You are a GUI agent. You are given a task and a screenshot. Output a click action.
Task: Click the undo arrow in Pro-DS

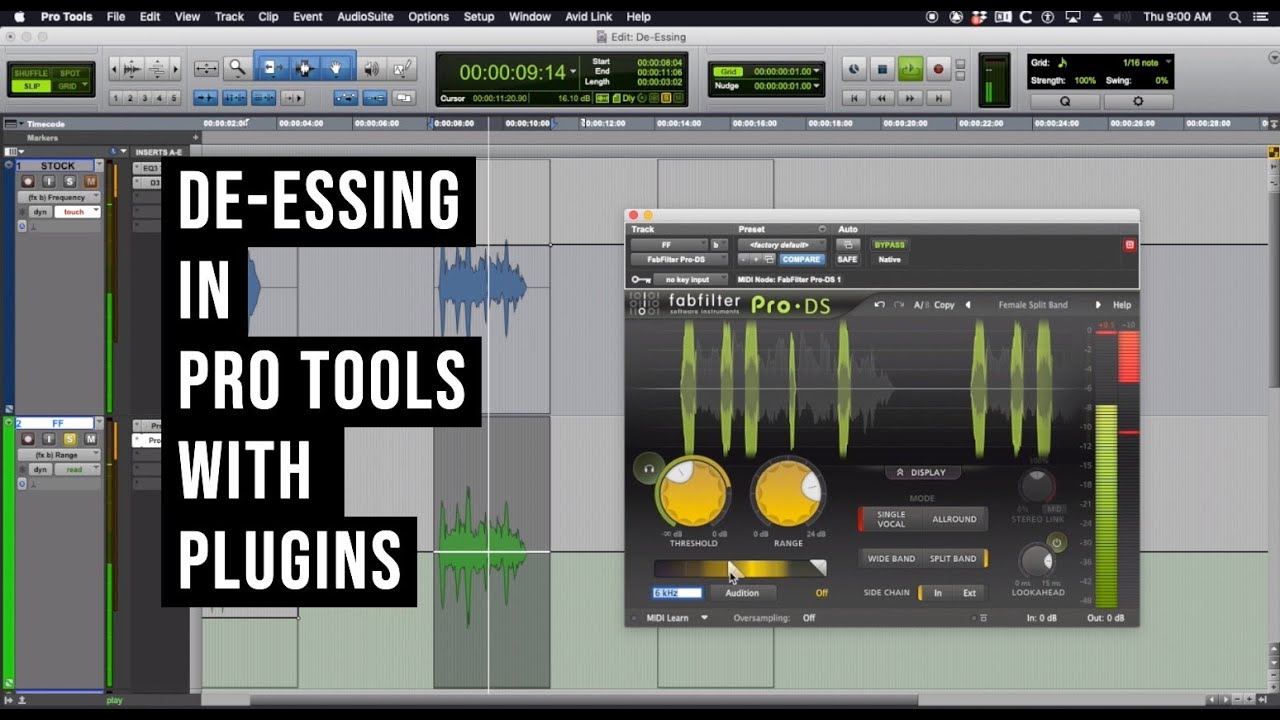coord(879,305)
